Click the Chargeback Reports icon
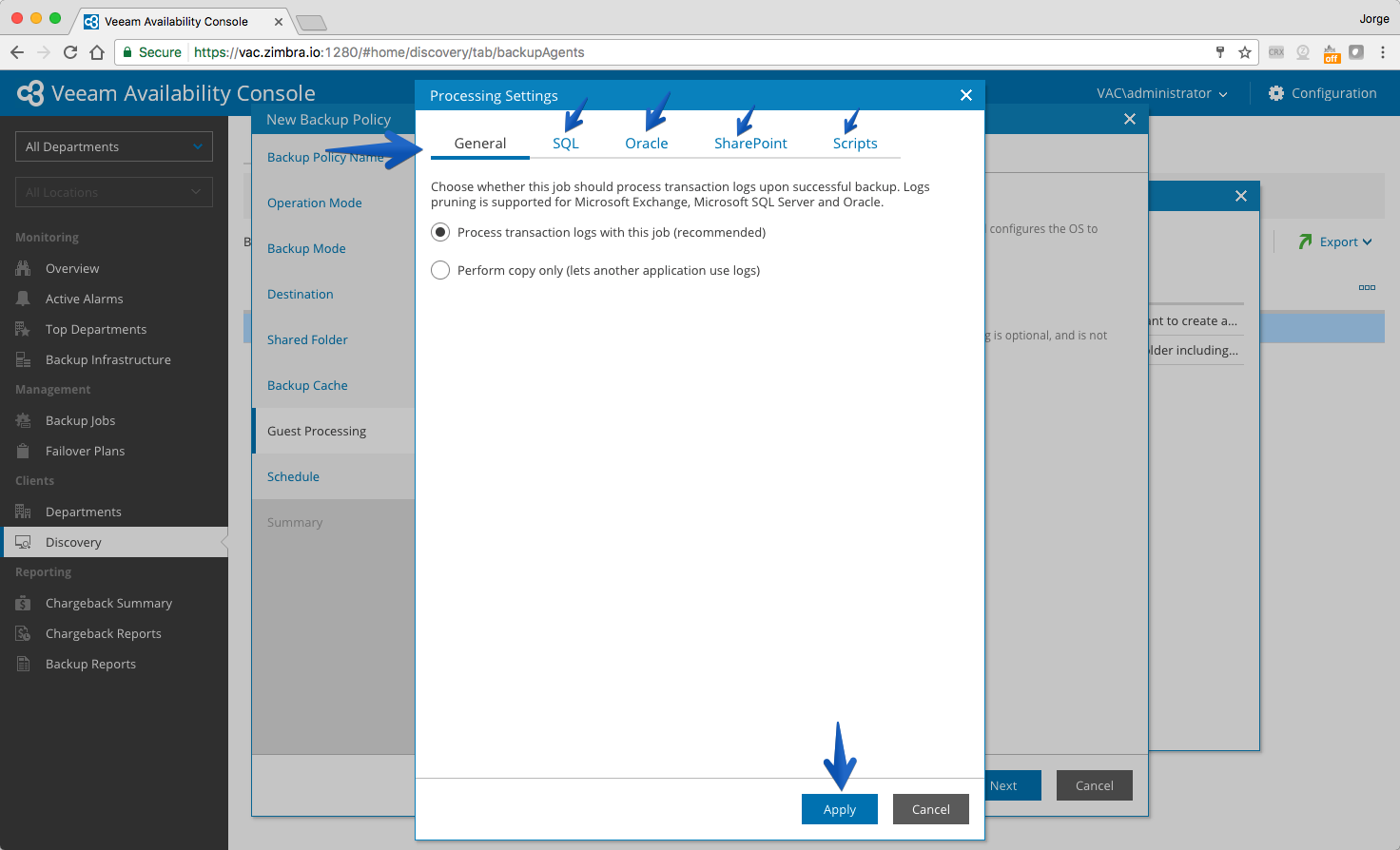 [x=23, y=633]
